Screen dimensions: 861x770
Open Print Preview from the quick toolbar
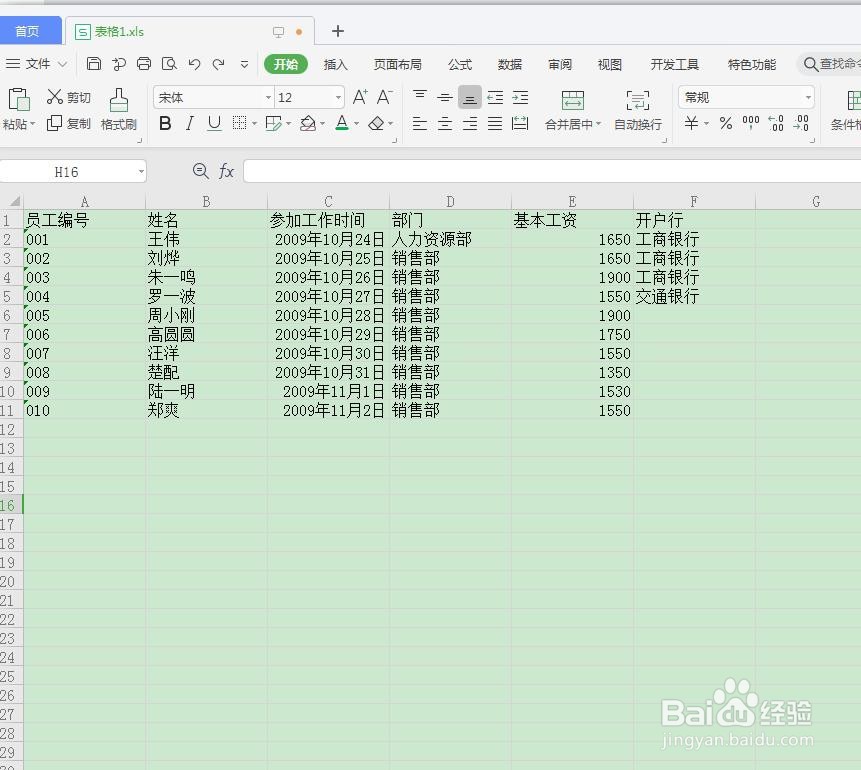pos(169,64)
